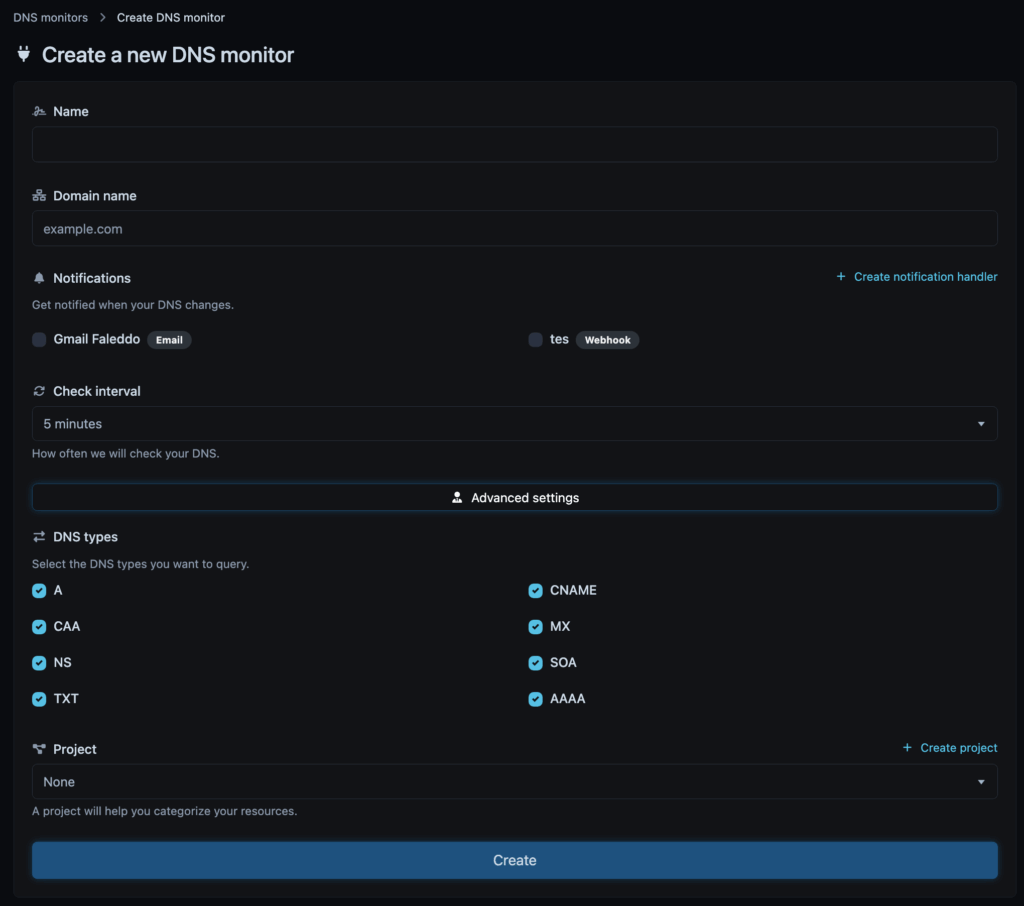Open the Project dropdown set to None

514,782
